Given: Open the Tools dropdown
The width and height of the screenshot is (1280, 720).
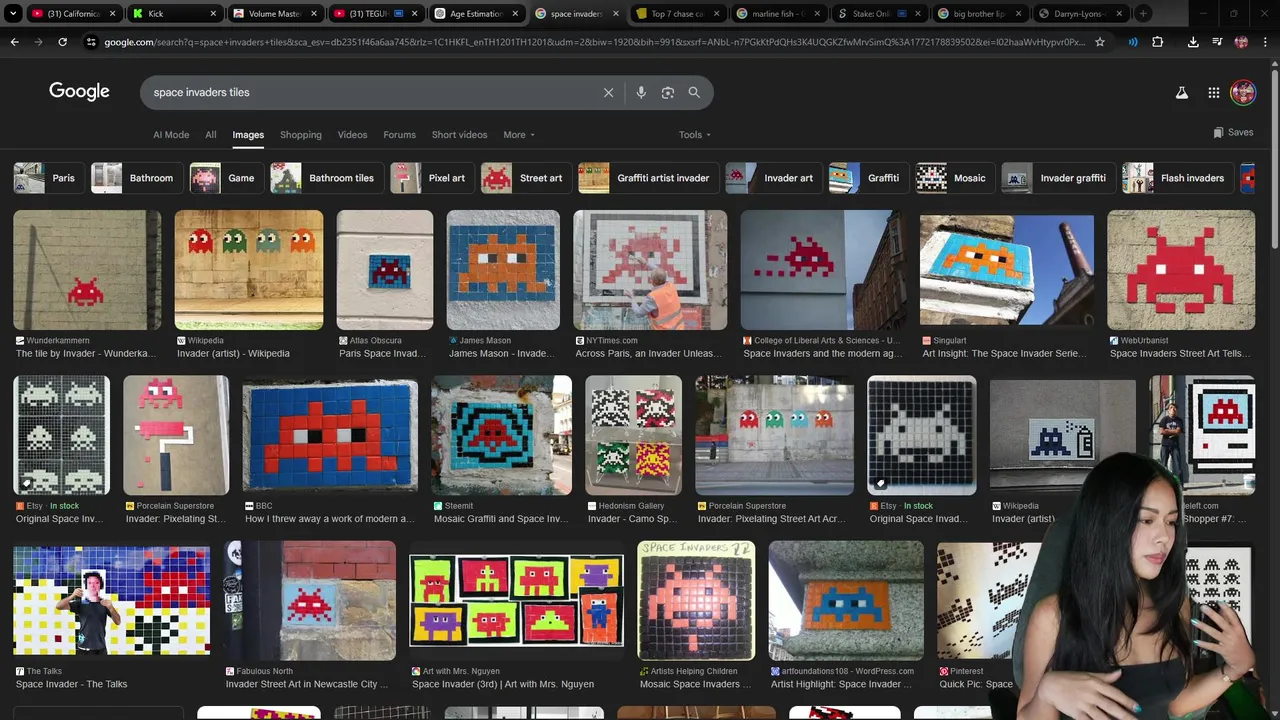Looking at the screenshot, I should 695,135.
